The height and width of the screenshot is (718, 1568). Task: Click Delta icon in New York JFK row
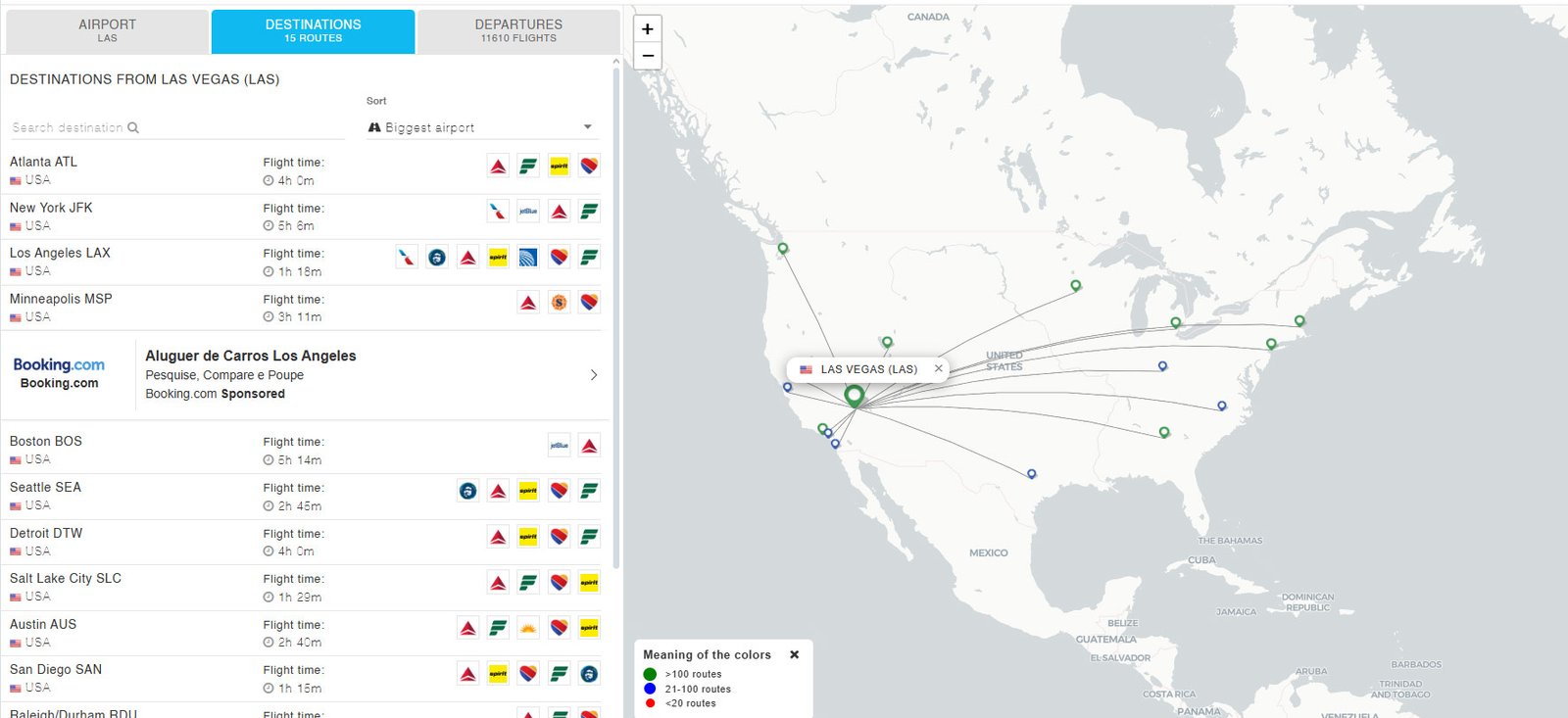[559, 211]
